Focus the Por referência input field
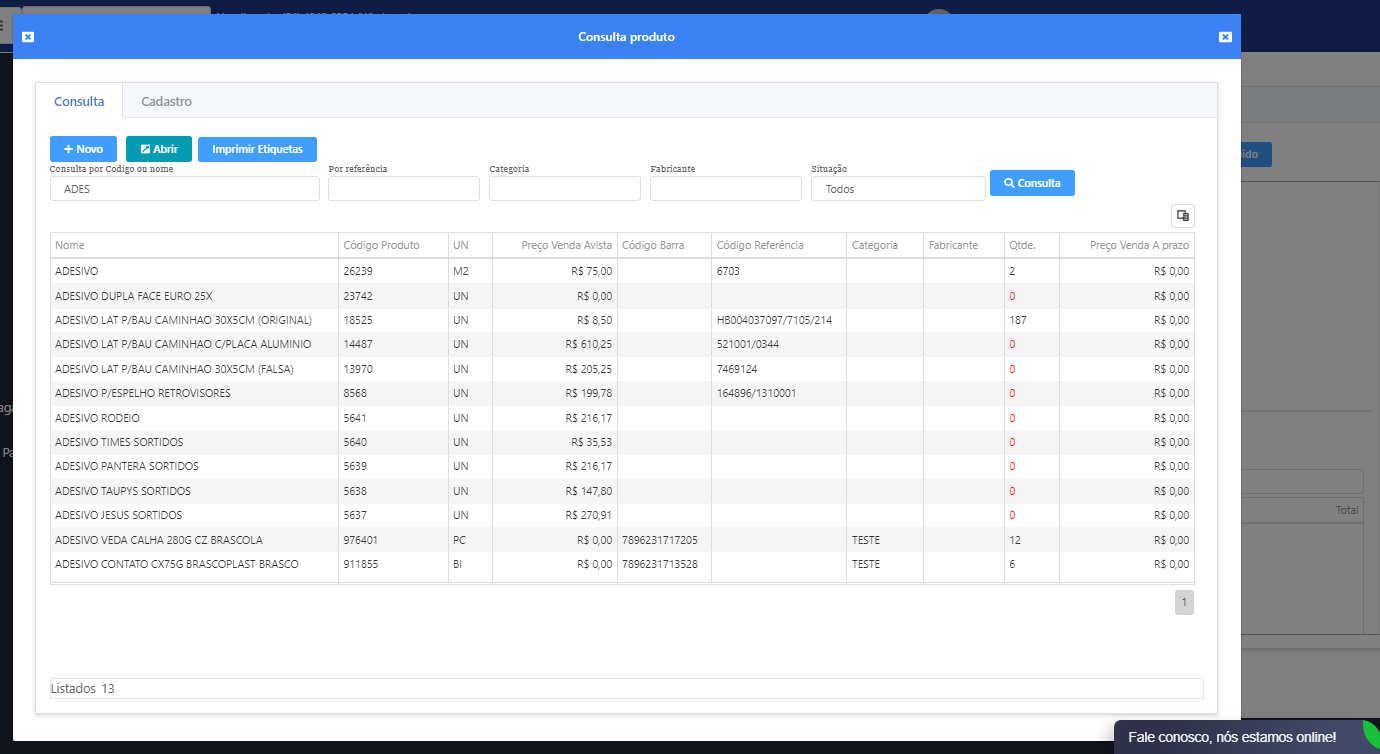This screenshot has height=754, width=1380. (403, 189)
